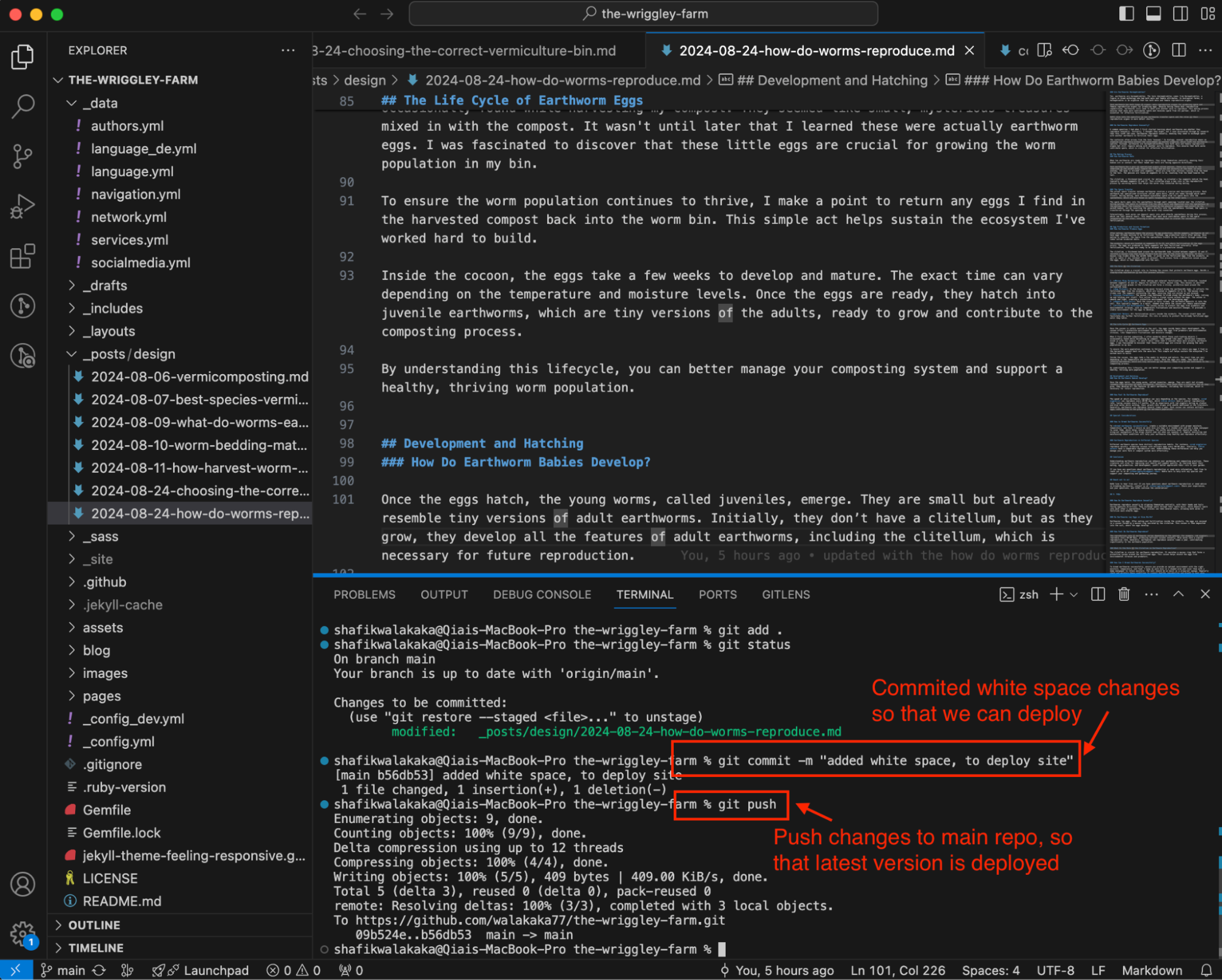Viewport: 1222px width, 980px height.
Task: Split the editor to the right
Action: point(1179,50)
